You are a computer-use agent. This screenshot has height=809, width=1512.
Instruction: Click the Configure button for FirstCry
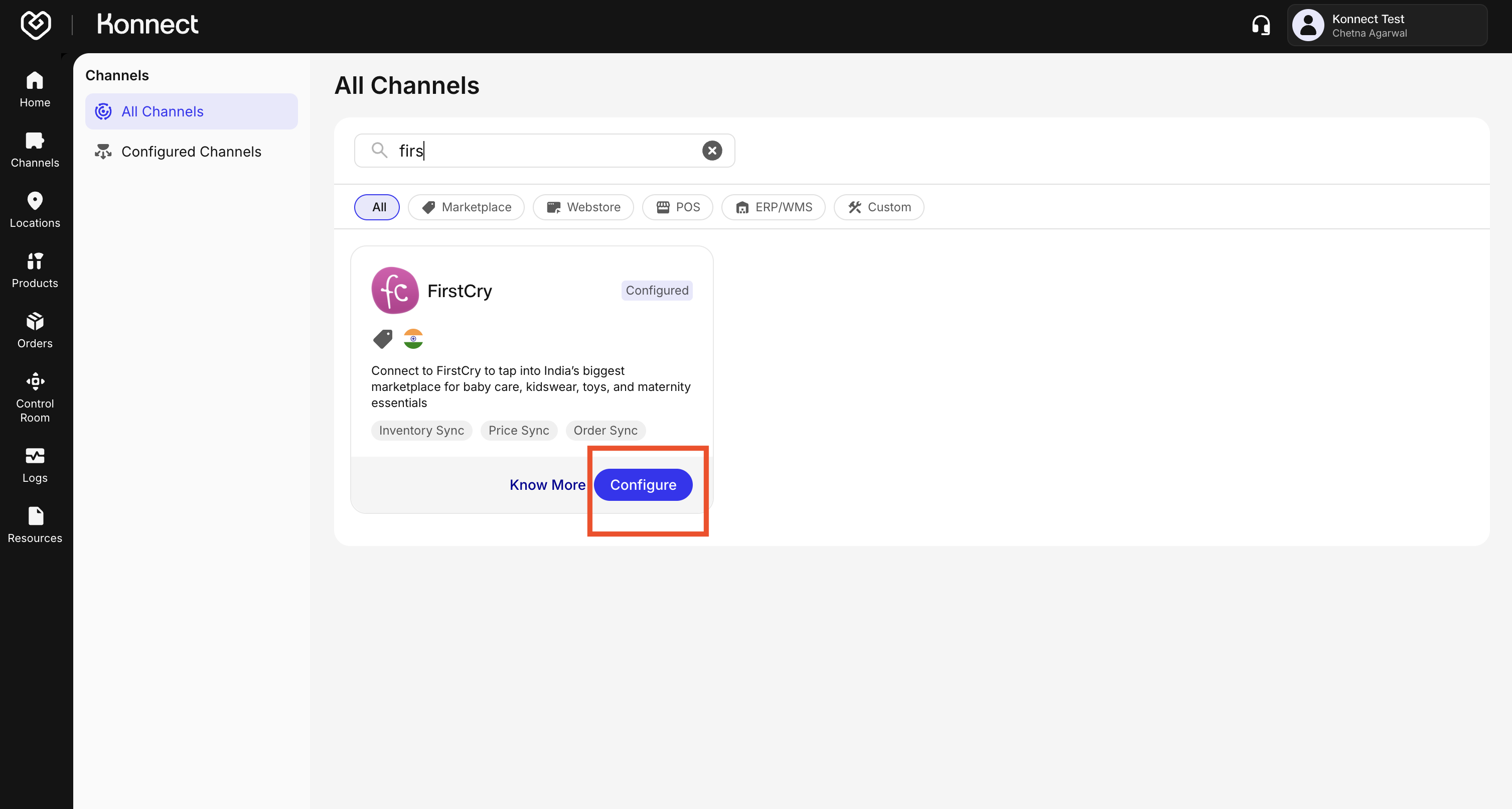[643, 485]
